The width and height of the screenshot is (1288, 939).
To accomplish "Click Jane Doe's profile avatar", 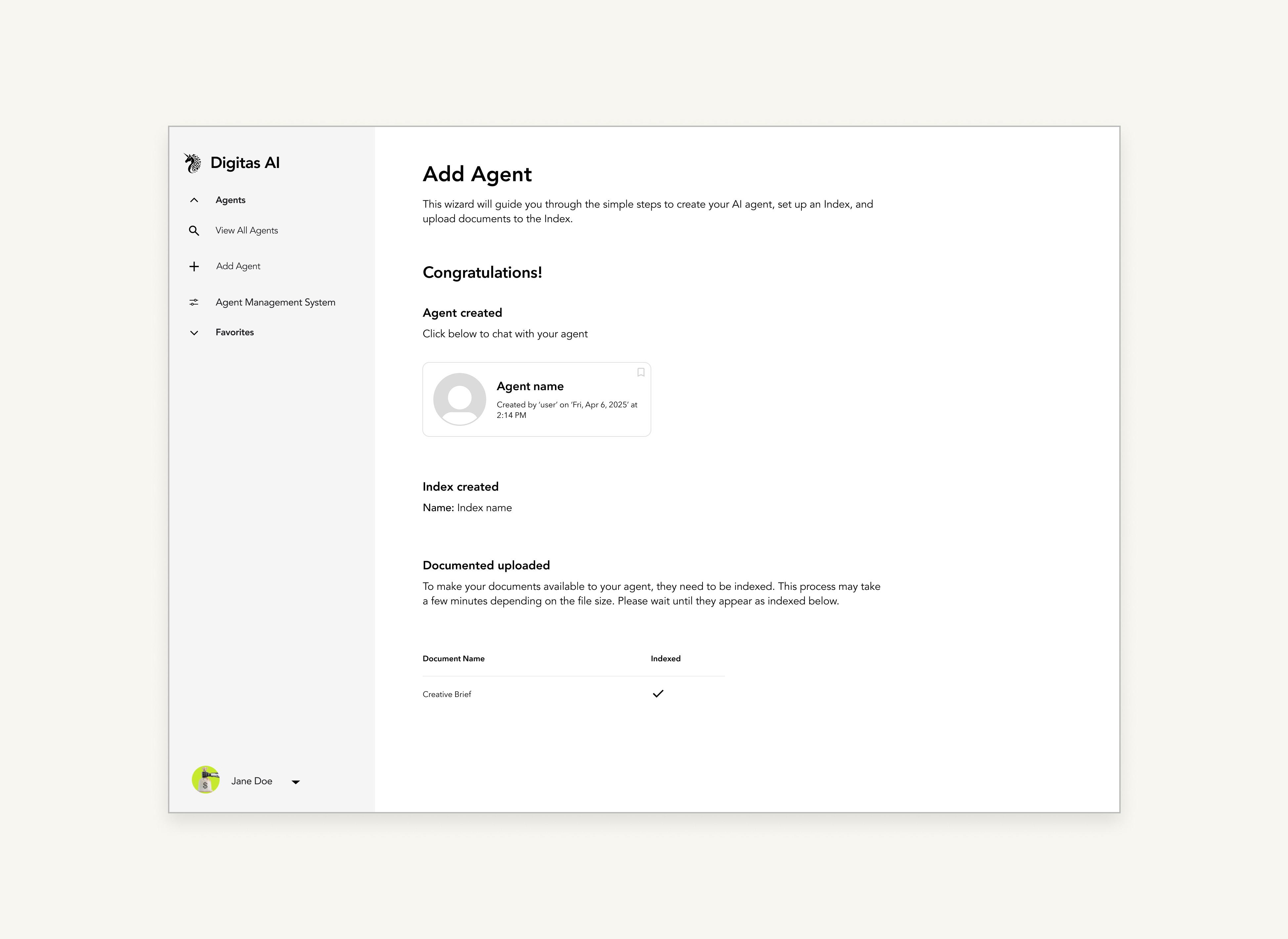I will tap(206, 780).
